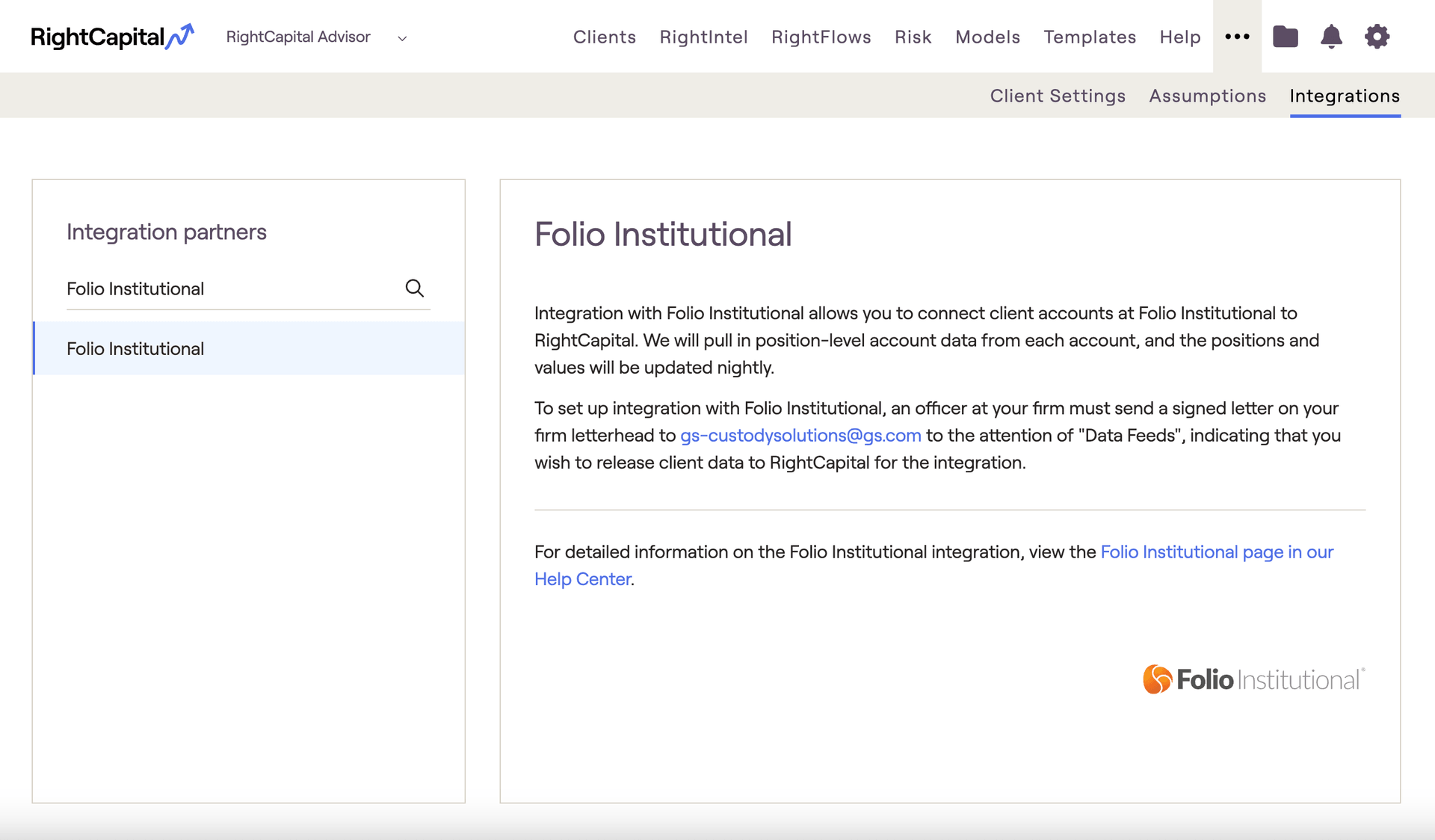Open the Help menu

tap(1180, 37)
